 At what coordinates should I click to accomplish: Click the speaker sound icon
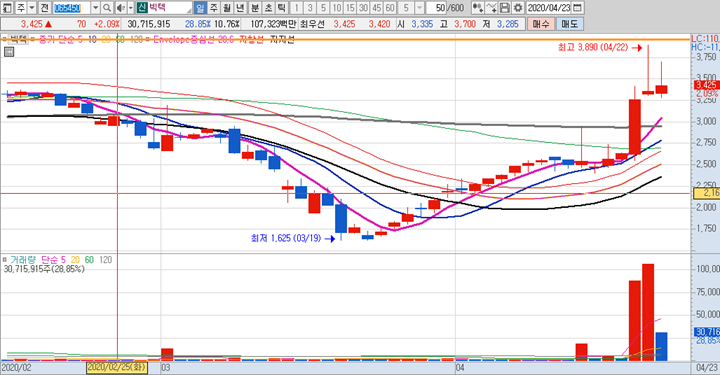click(121, 8)
